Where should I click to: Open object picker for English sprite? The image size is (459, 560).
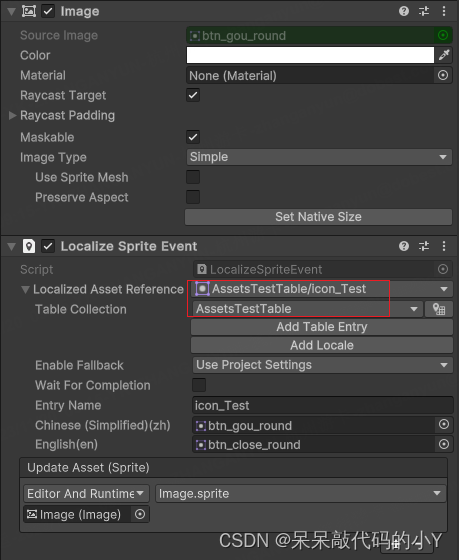(x=444, y=444)
